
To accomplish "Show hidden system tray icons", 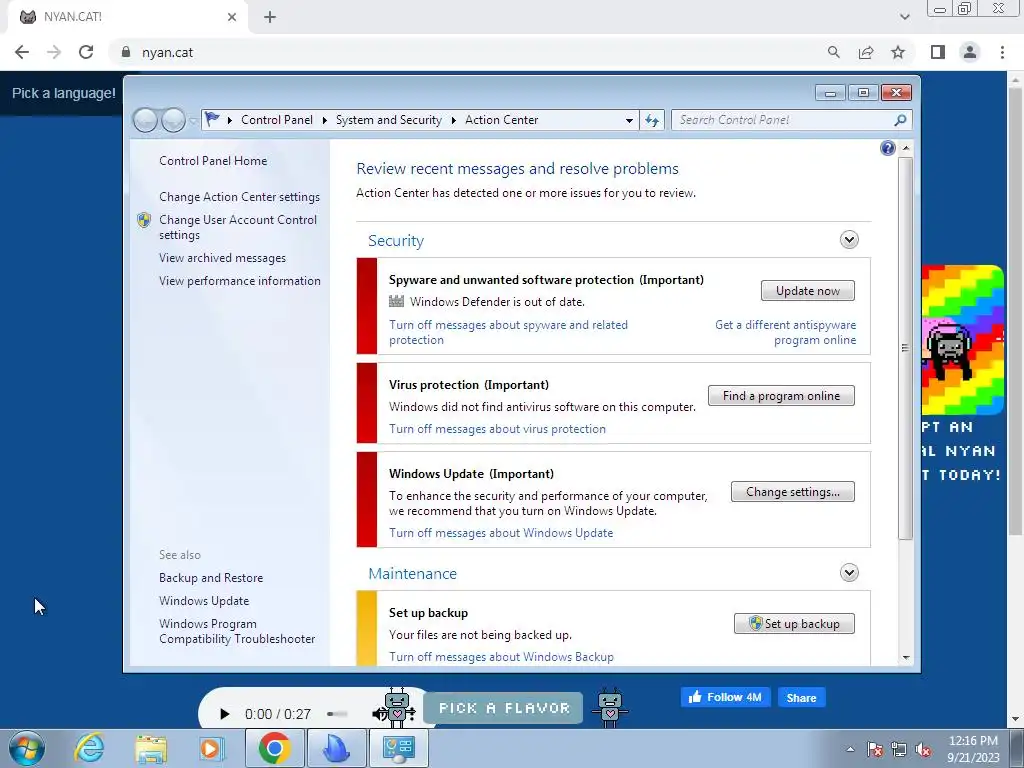I will (850, 749).
